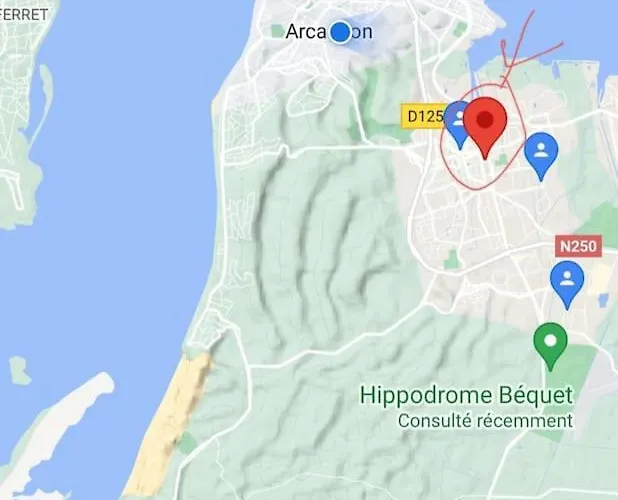Tap the FERRET label at top left
Viewport: 618px width, 500px height.
coord(24,15)
